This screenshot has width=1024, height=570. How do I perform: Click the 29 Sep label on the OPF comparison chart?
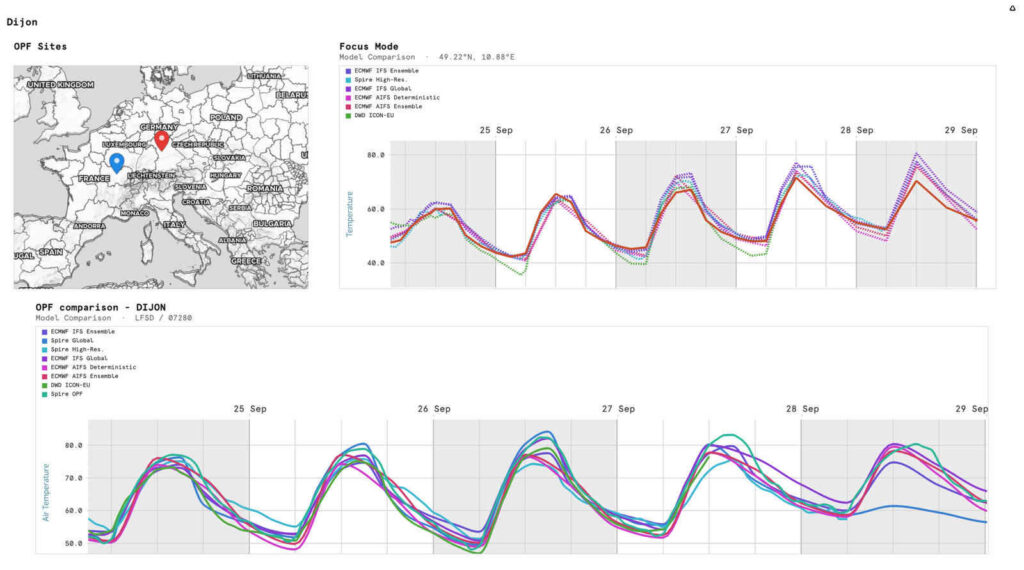[x=972, y=409]
